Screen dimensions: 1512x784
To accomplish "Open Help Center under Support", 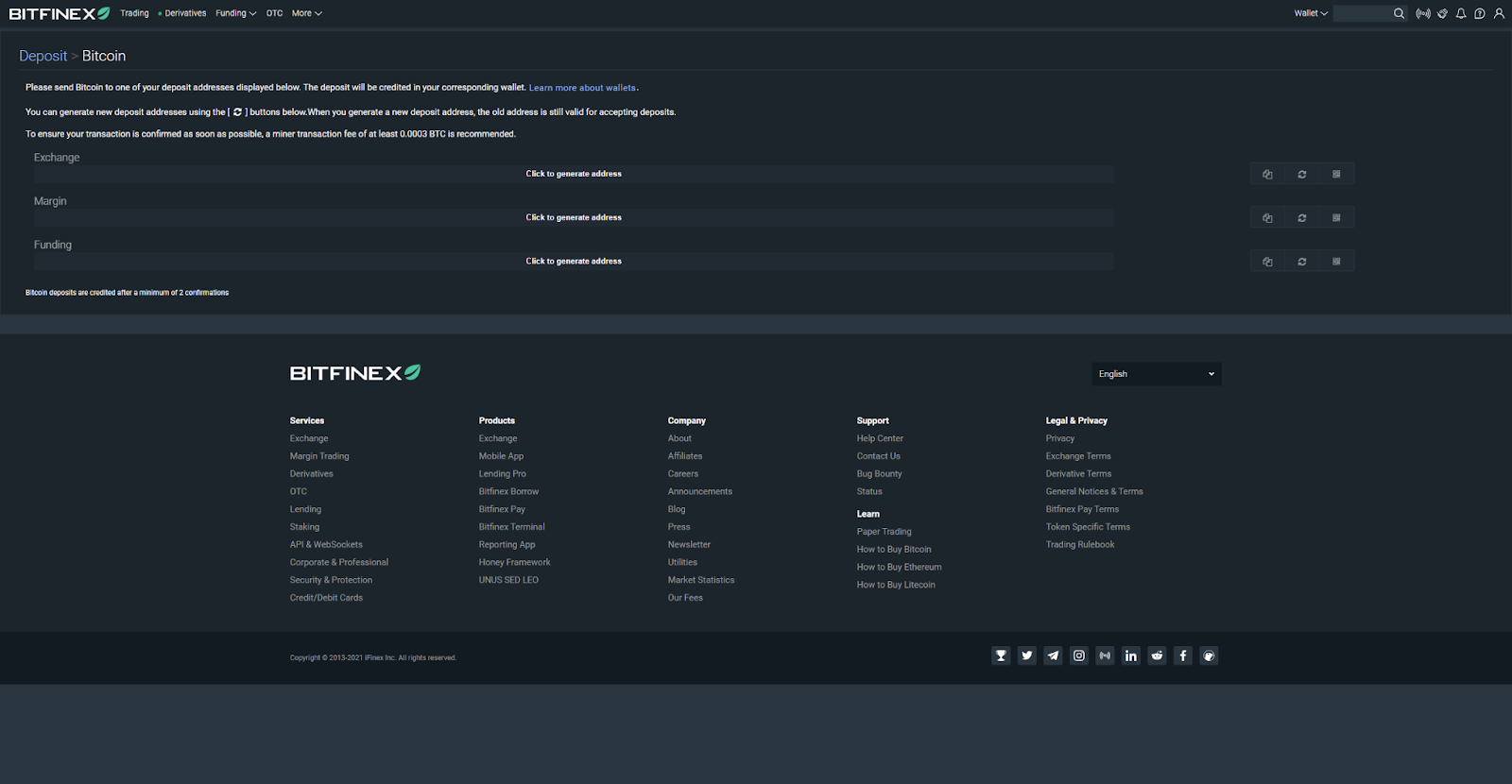I will (880, 438).
